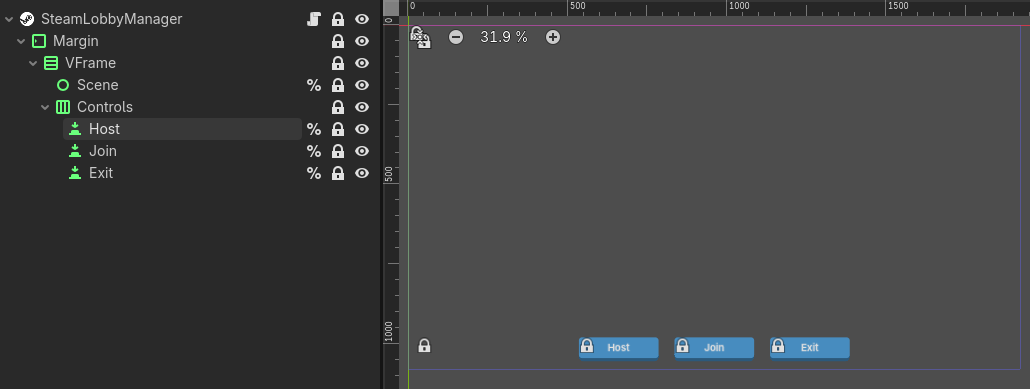Click the Scene node circle icon
Image resolution: width=1030 pixels, height=389 pixels.
[x=63, y=85]
